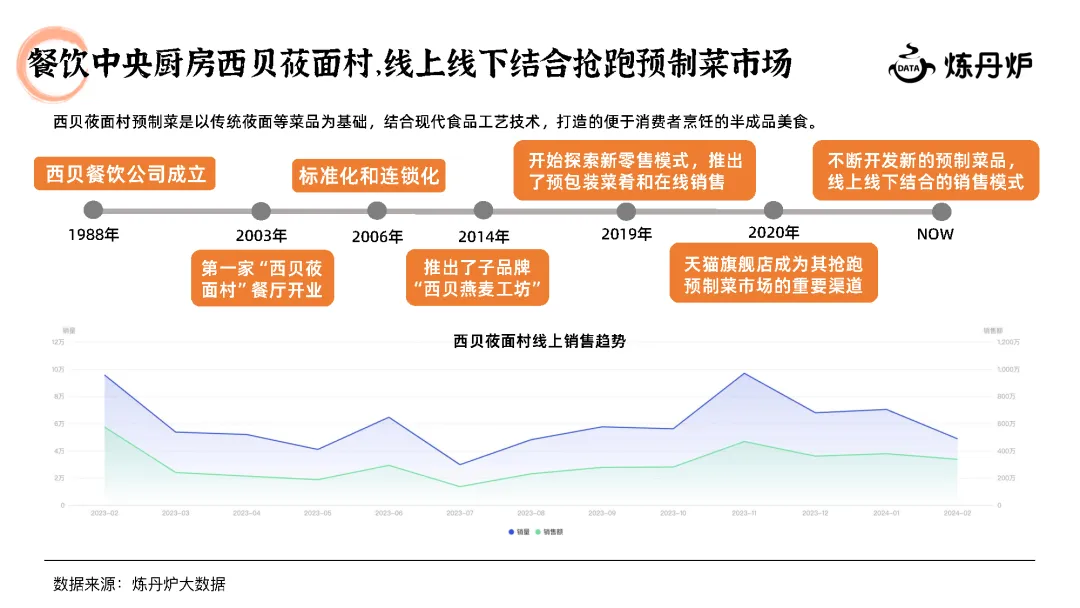Click the 不断开发新的预制菜品 orange box
Screen dimensions: 1080x608
click(x=926, y=171)
